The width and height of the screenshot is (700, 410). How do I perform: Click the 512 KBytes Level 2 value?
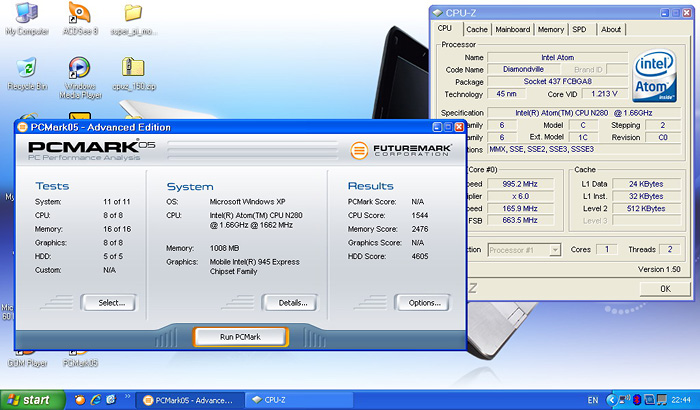(x=646, y=209)
